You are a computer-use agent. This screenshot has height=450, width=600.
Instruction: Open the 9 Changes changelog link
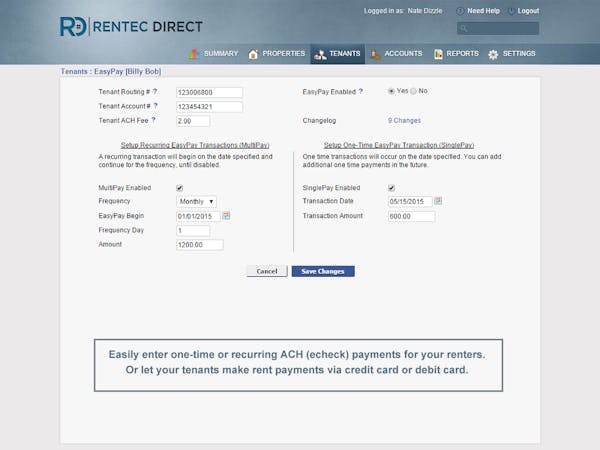click(404, 121)
